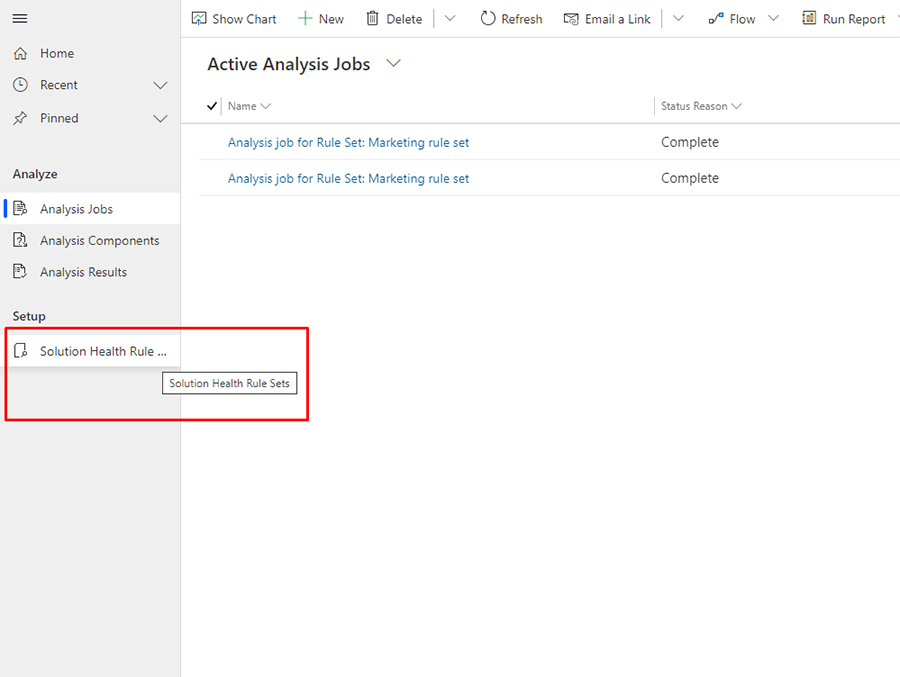This screenshot has width=900, height=677.
Task: Click the Recent clock icon
Action: click(x=20, y=85)
